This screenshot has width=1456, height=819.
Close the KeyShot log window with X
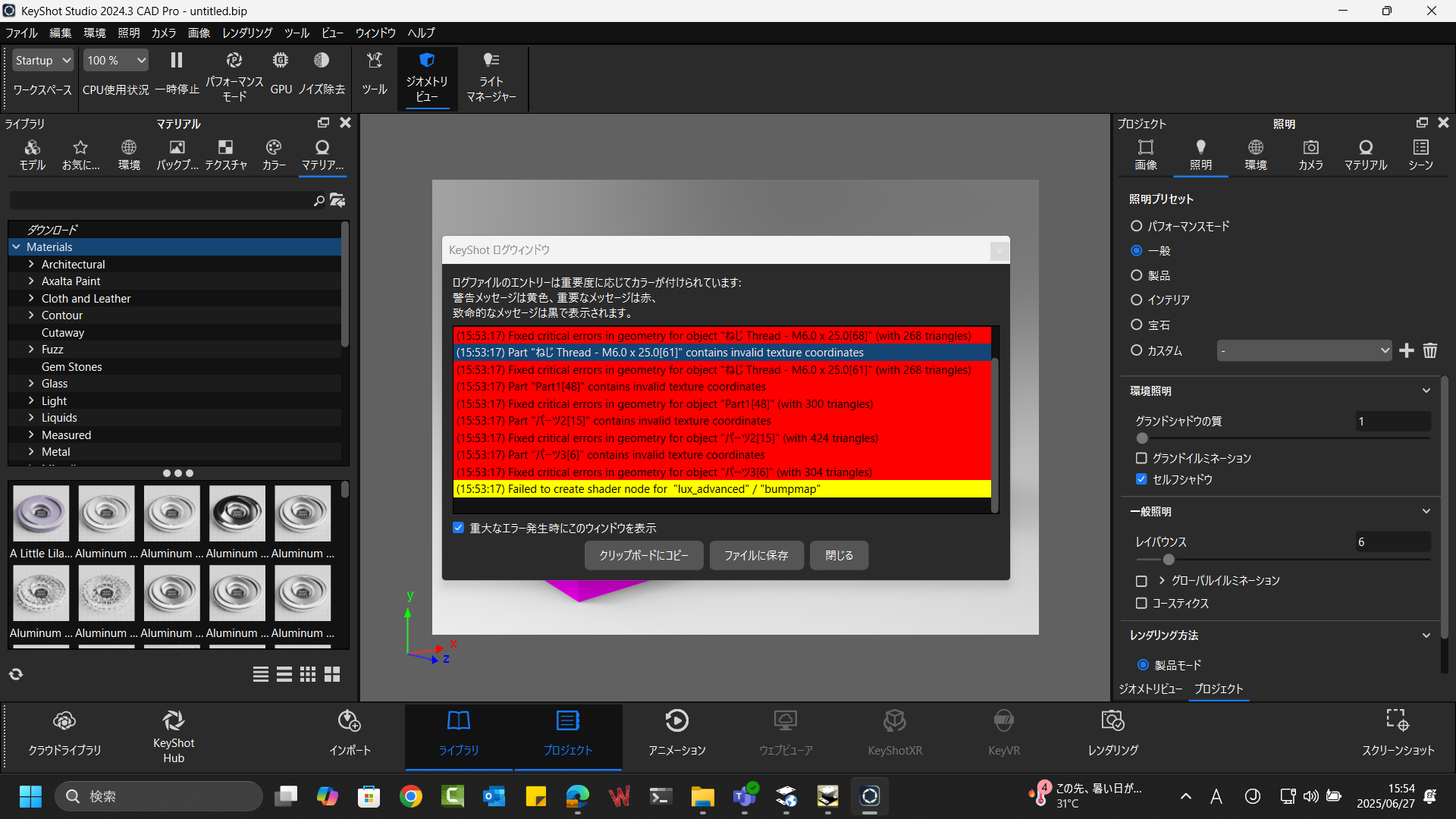[x=999, y=250]
